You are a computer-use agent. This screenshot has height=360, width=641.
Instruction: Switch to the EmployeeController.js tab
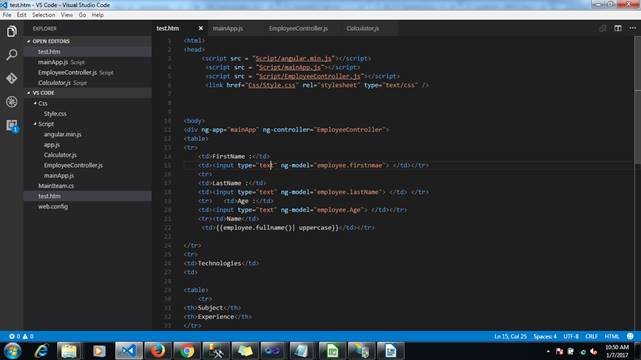point(298,28)
